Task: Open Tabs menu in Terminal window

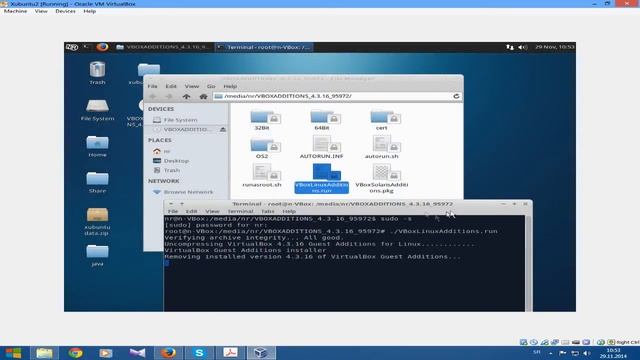Action: click(268, 211)
